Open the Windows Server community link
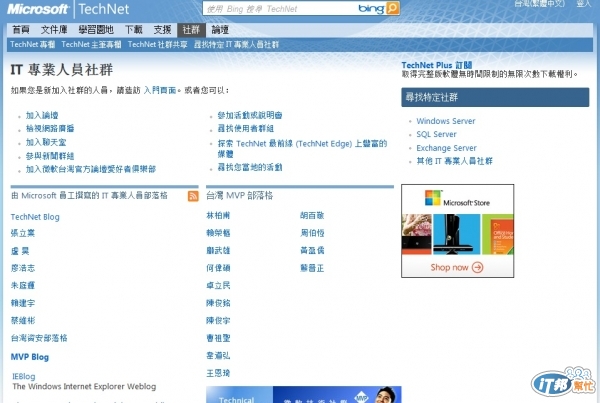The image size is (600, 403). tap(446, 121)
